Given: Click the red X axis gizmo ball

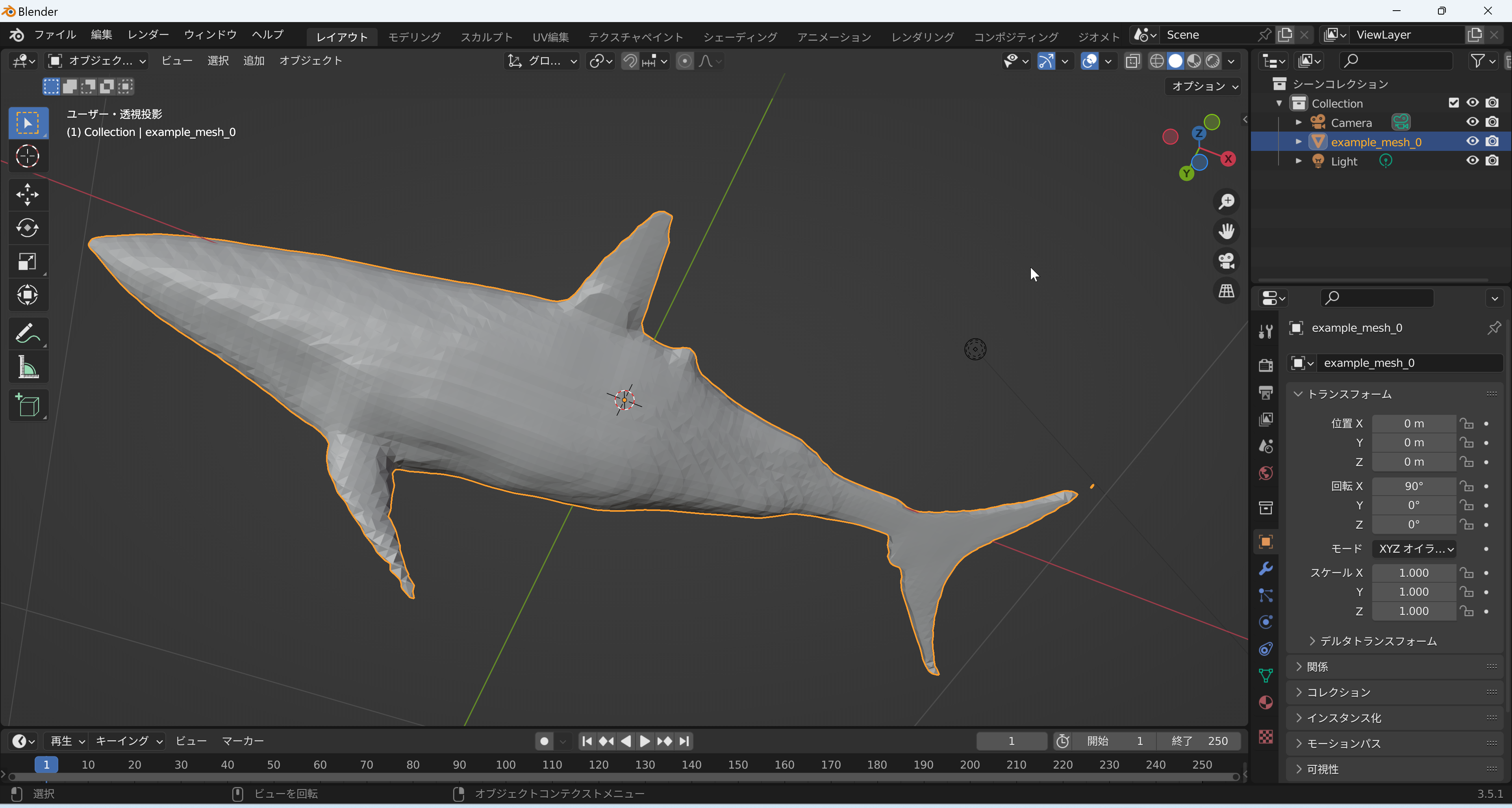Looking at the screenshot, I should [1228, 158].
